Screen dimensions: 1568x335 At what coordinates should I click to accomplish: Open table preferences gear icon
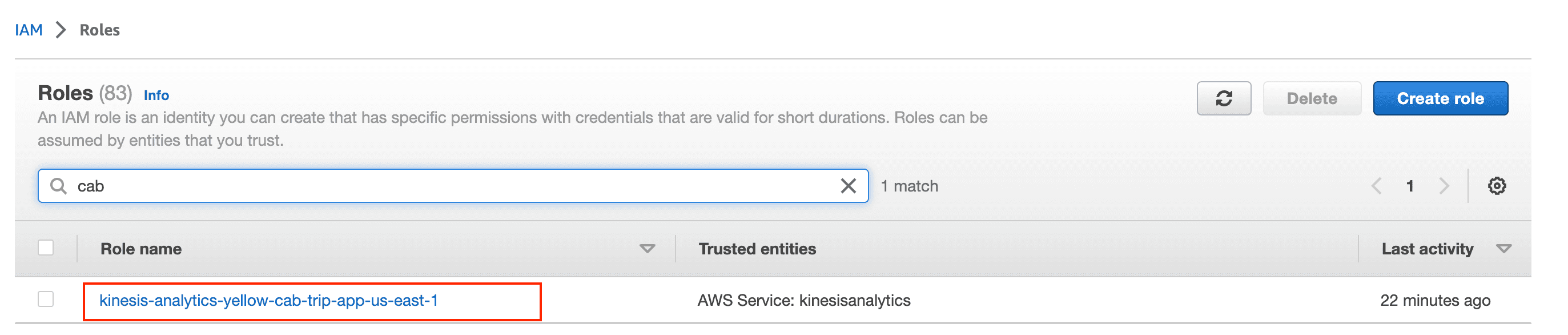1497,186
